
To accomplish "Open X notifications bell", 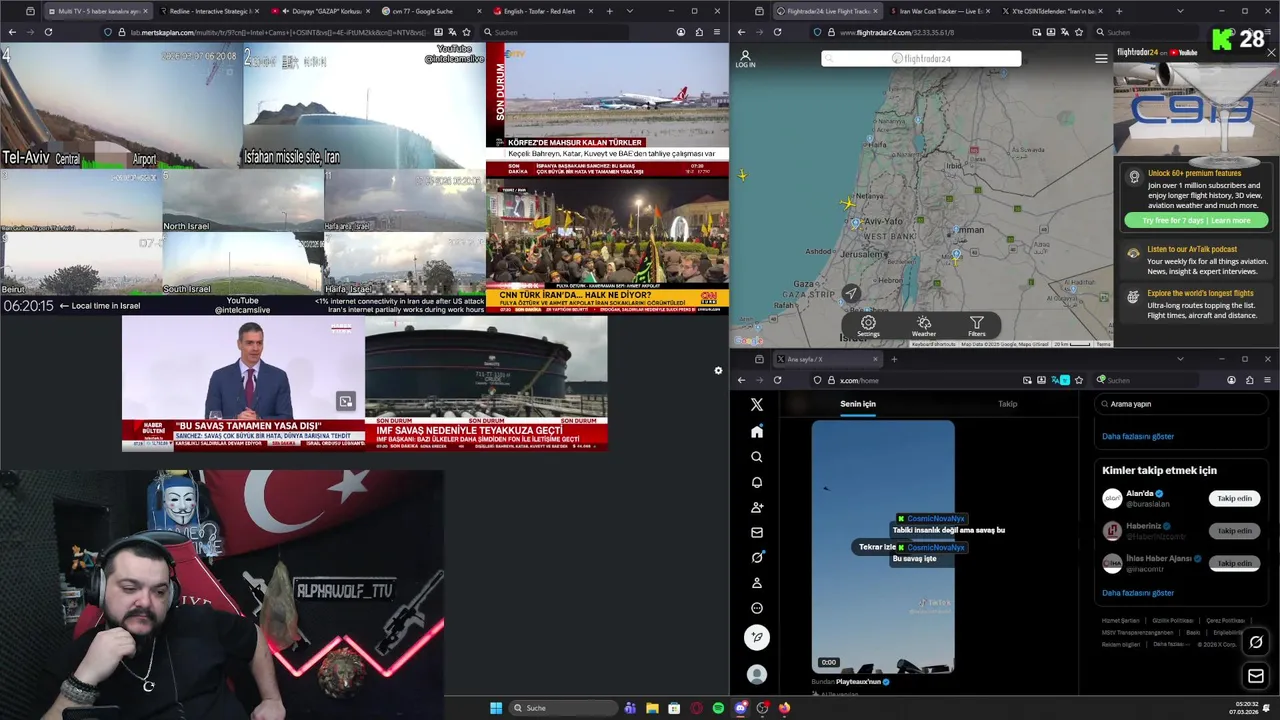I will (x=757, y=482).
